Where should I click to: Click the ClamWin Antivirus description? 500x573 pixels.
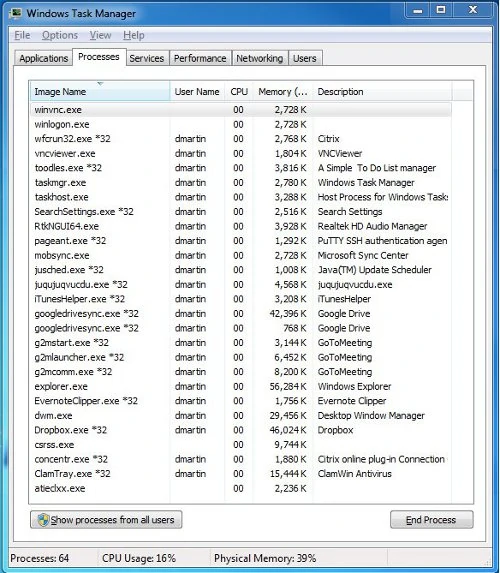pos(355,474)
